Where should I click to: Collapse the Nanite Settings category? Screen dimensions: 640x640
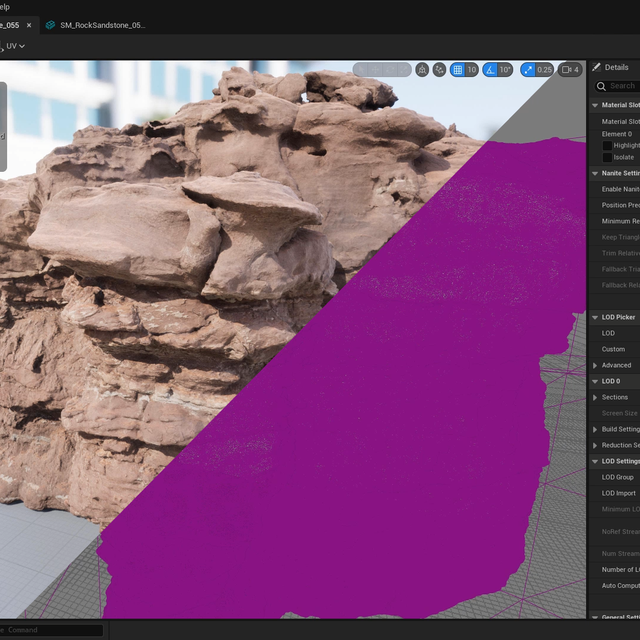click(x=595, y=173)
